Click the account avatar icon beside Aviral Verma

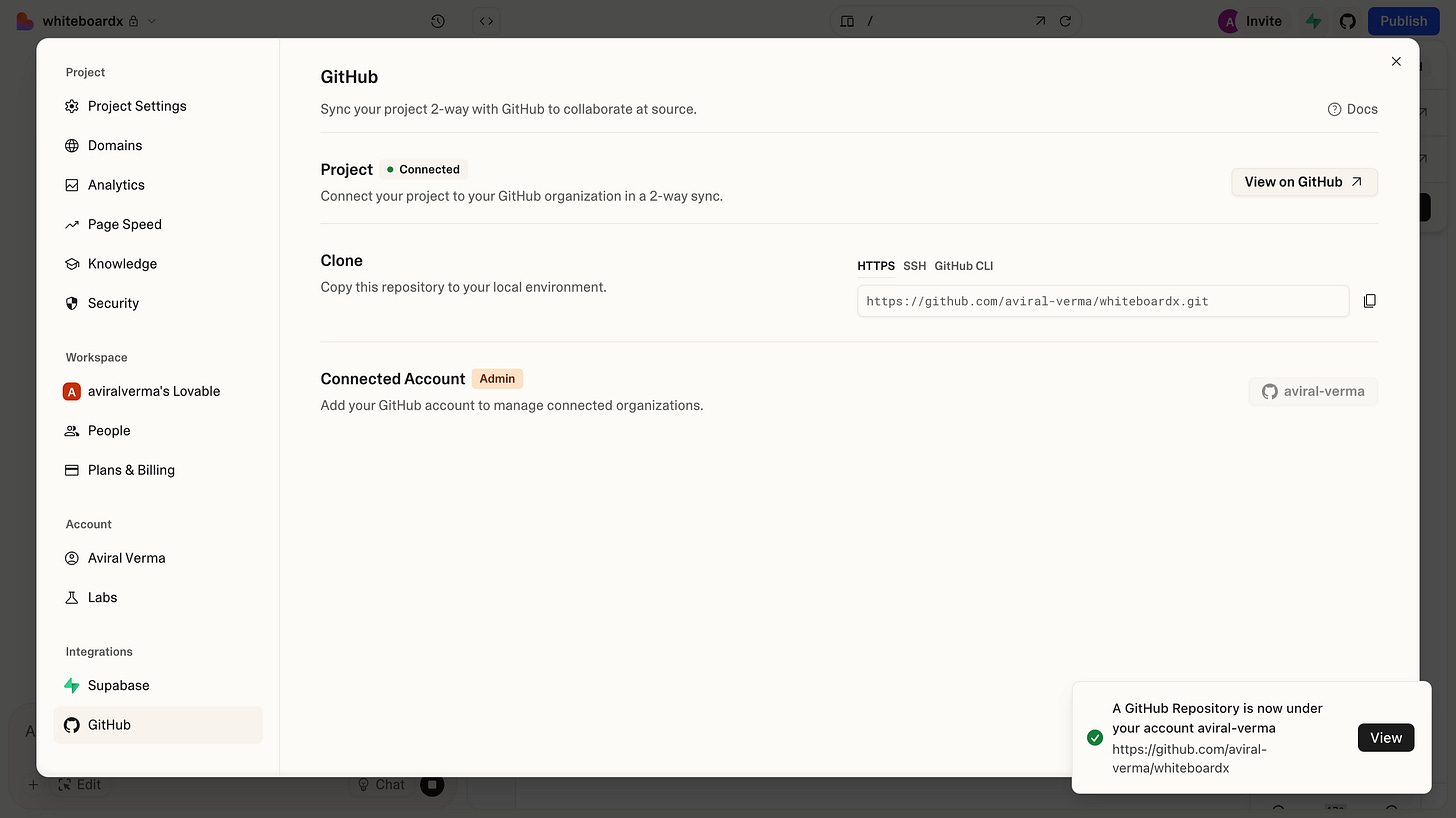(x=72, y=558)
